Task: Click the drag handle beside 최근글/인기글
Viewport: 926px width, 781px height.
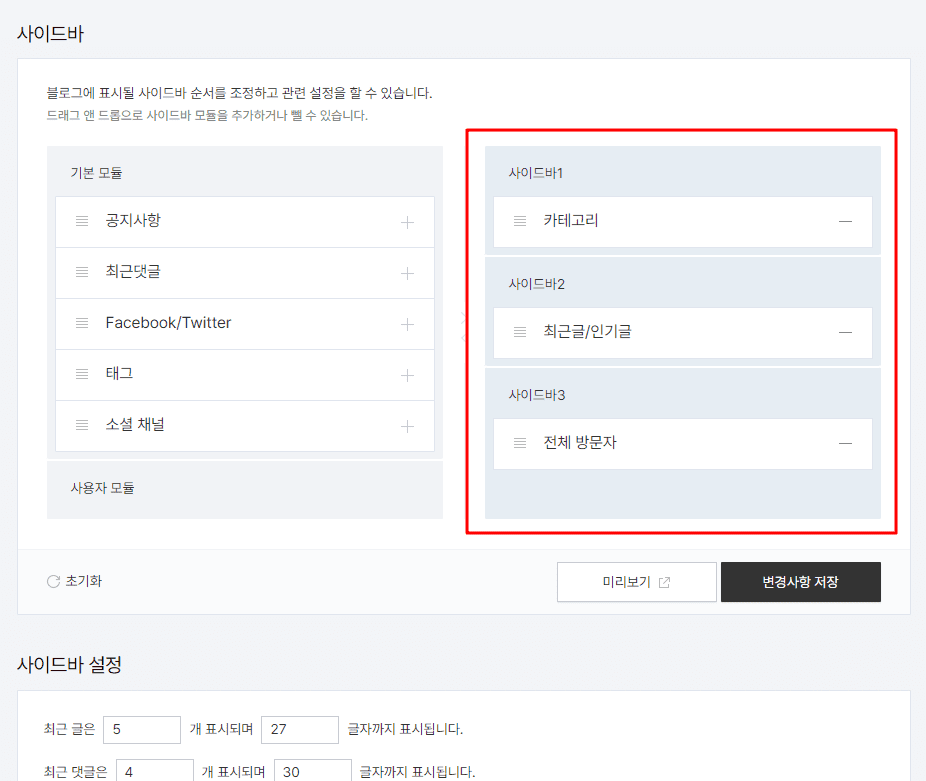Action: pos(519,332)
